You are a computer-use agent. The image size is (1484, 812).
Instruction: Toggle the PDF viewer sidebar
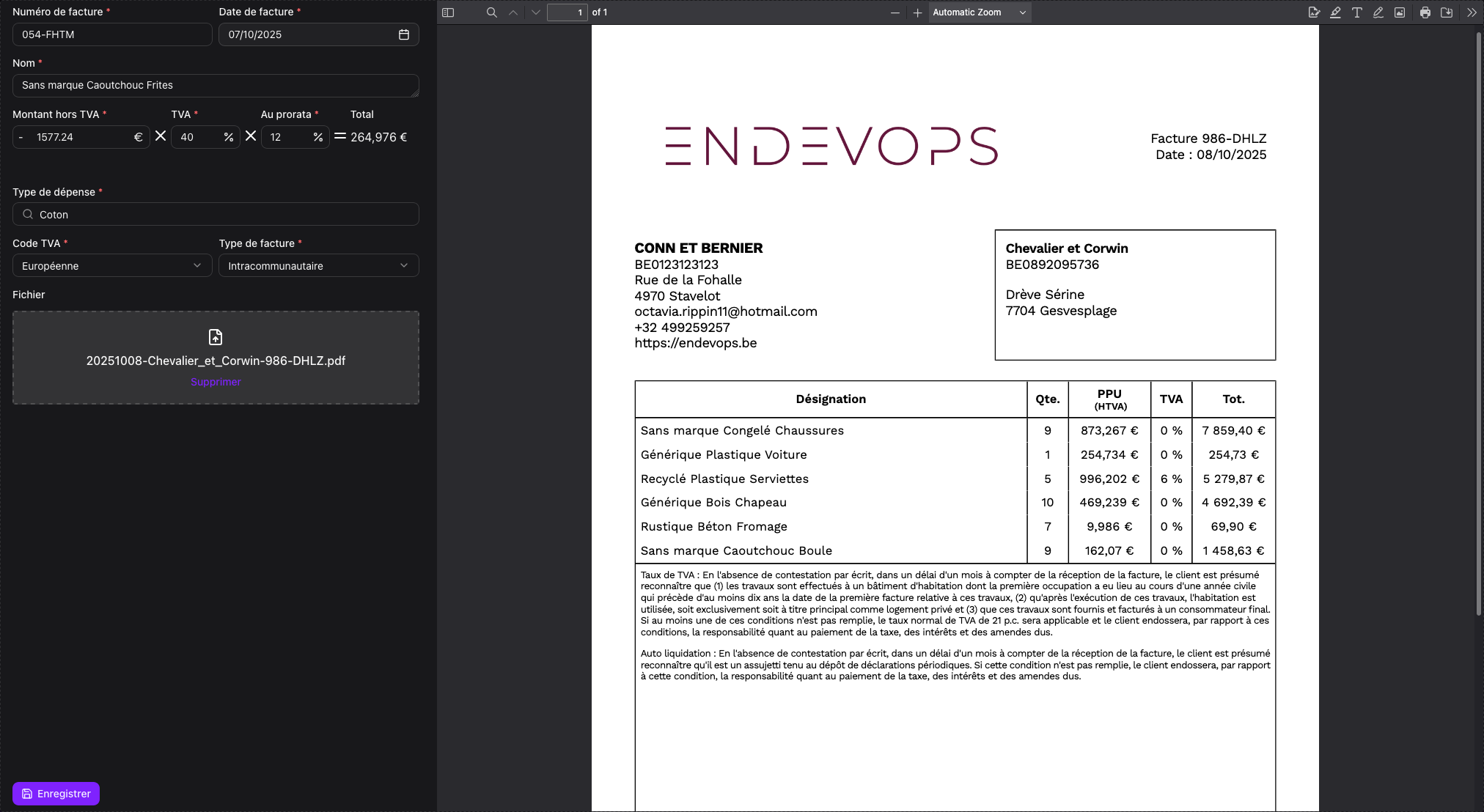pyautogui.click(x=448, y=12)
